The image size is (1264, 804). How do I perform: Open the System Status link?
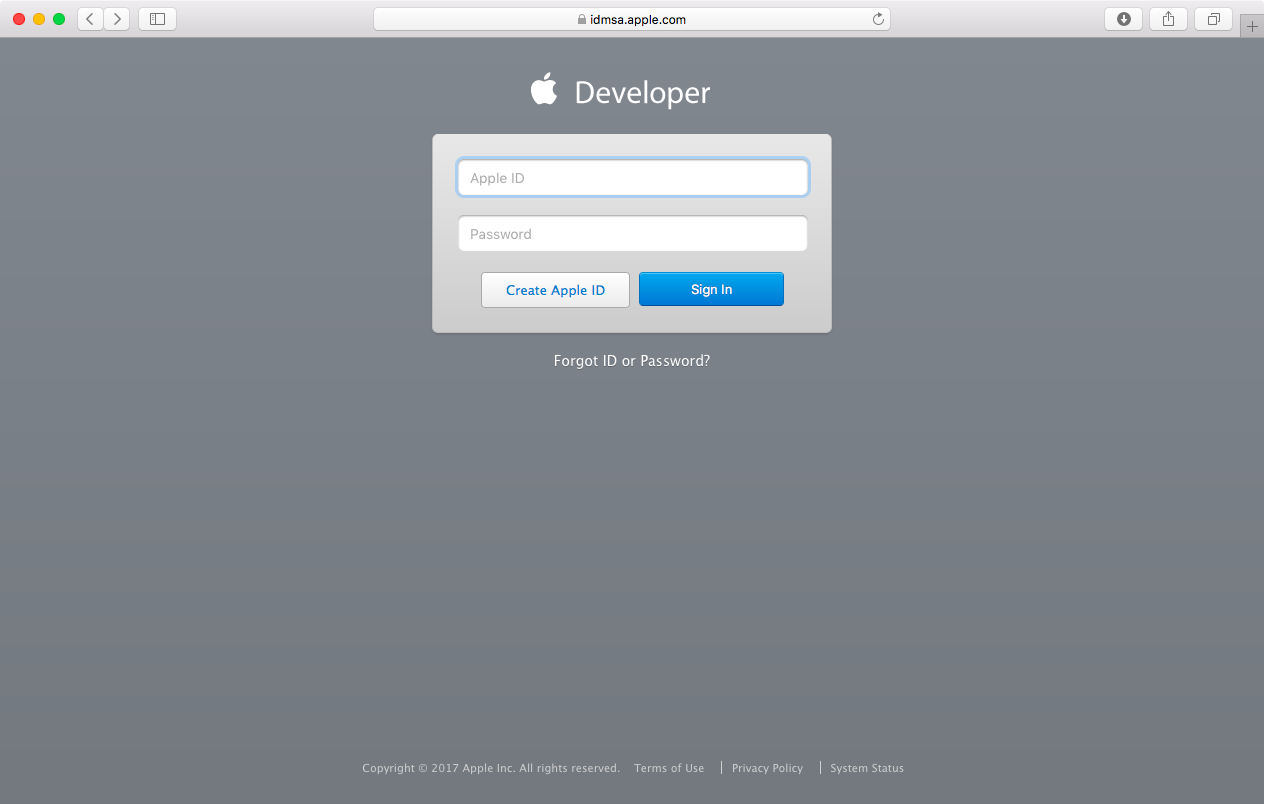tap(867, 768)
